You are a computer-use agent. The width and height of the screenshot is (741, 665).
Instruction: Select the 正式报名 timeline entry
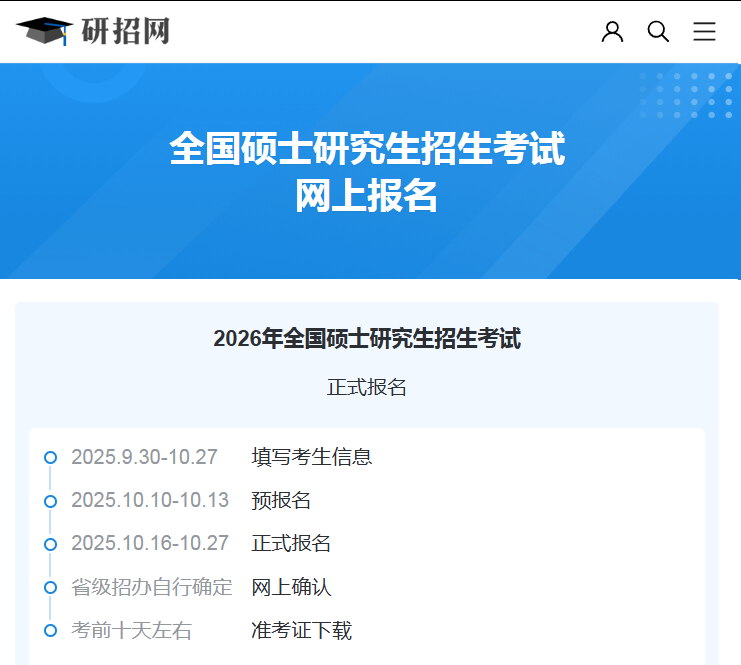[291, 543]
